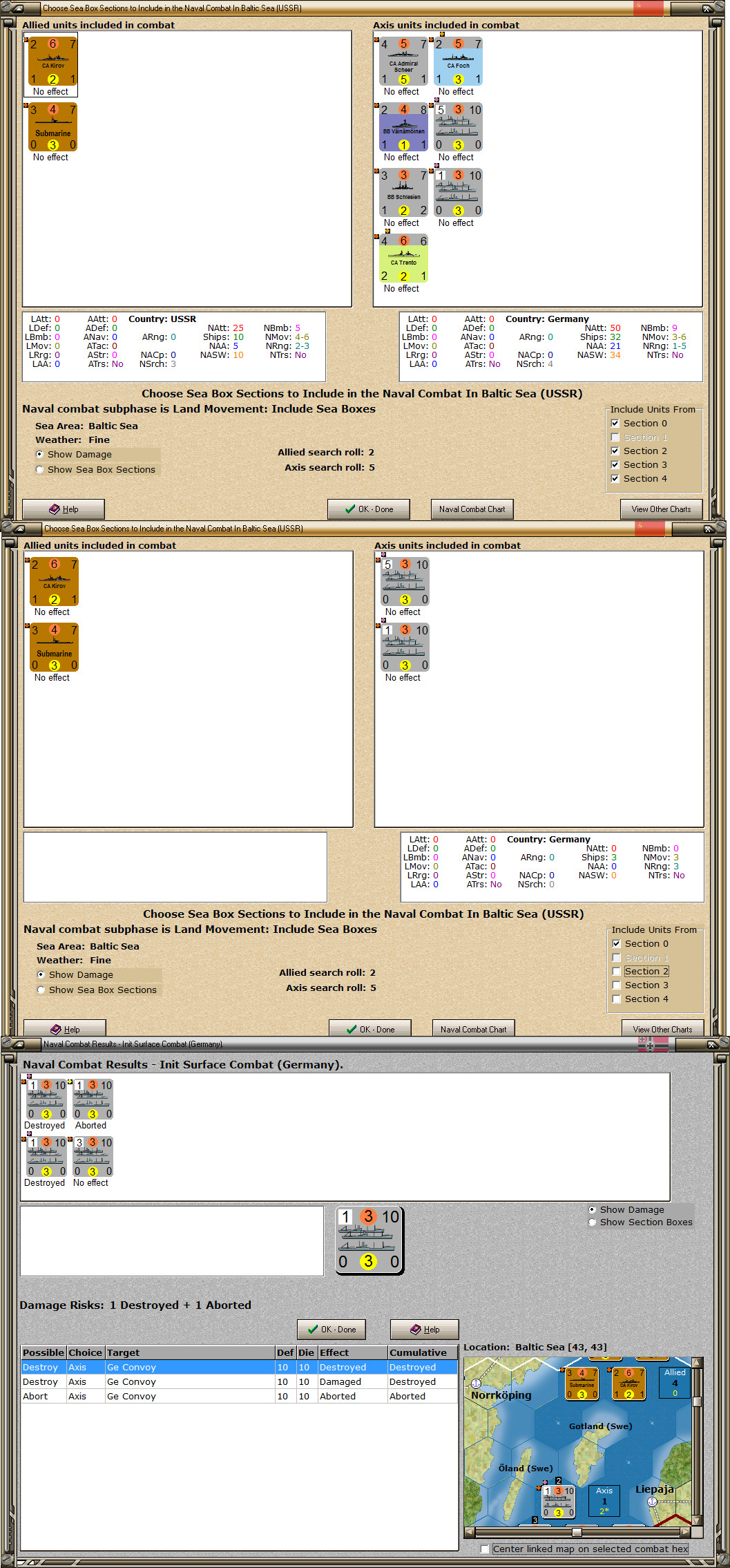Click the Effect column header
This screenshot has width=730, height=1568.
pos(353,1352)
